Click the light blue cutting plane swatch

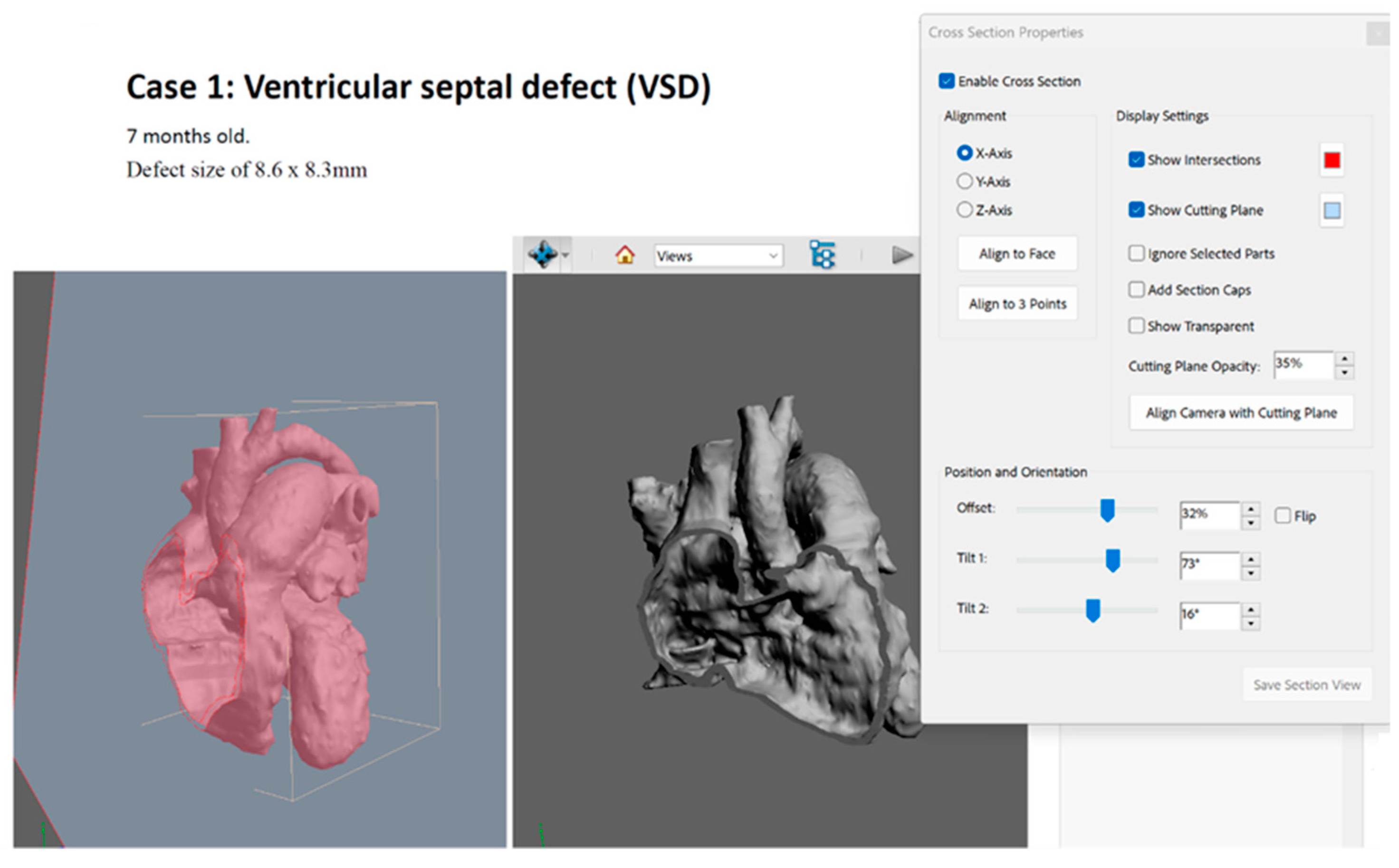1332,210
